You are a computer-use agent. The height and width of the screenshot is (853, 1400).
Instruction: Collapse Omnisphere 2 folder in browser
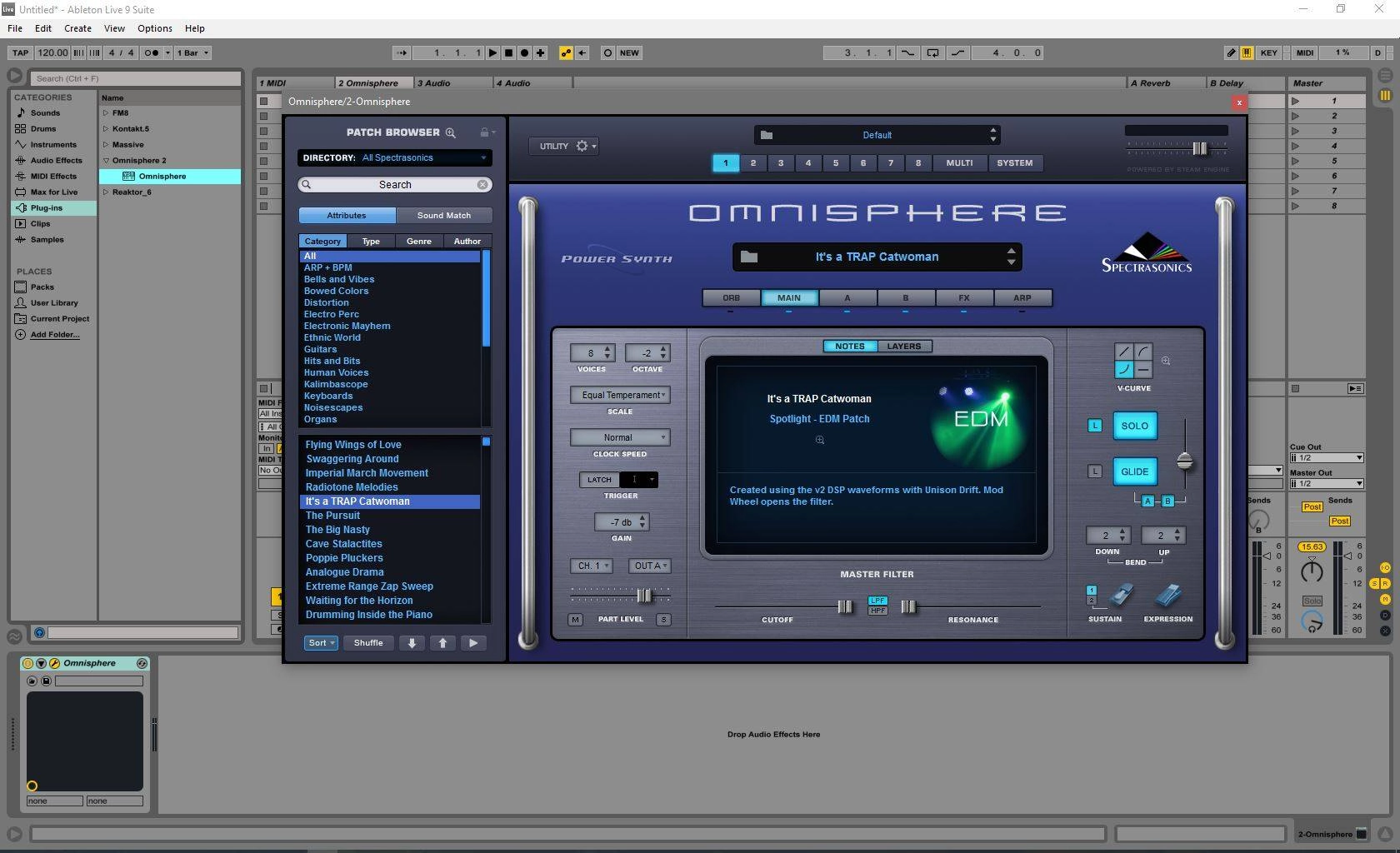[x=106, y=160]
